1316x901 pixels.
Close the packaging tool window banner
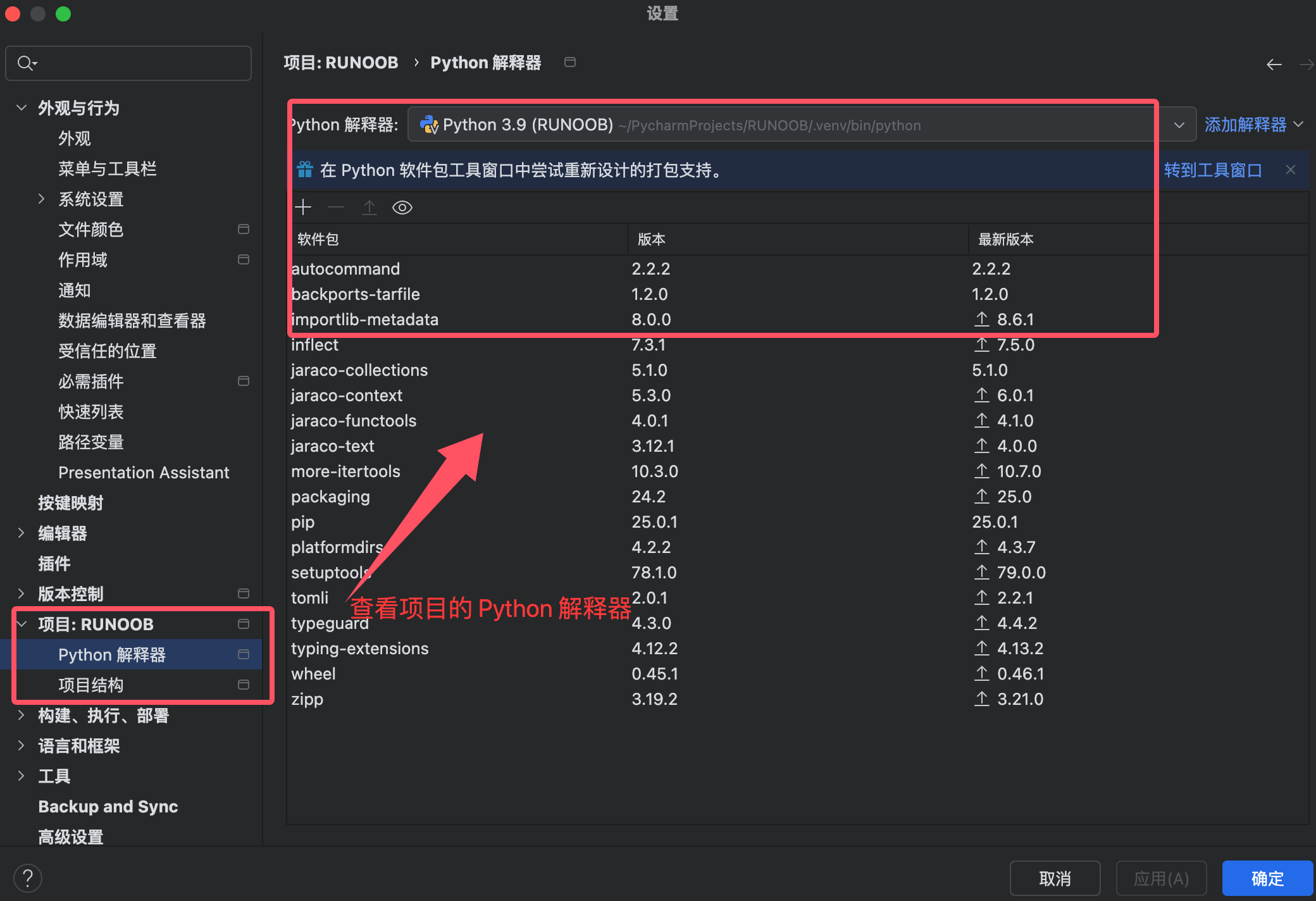pos(1291,170)
